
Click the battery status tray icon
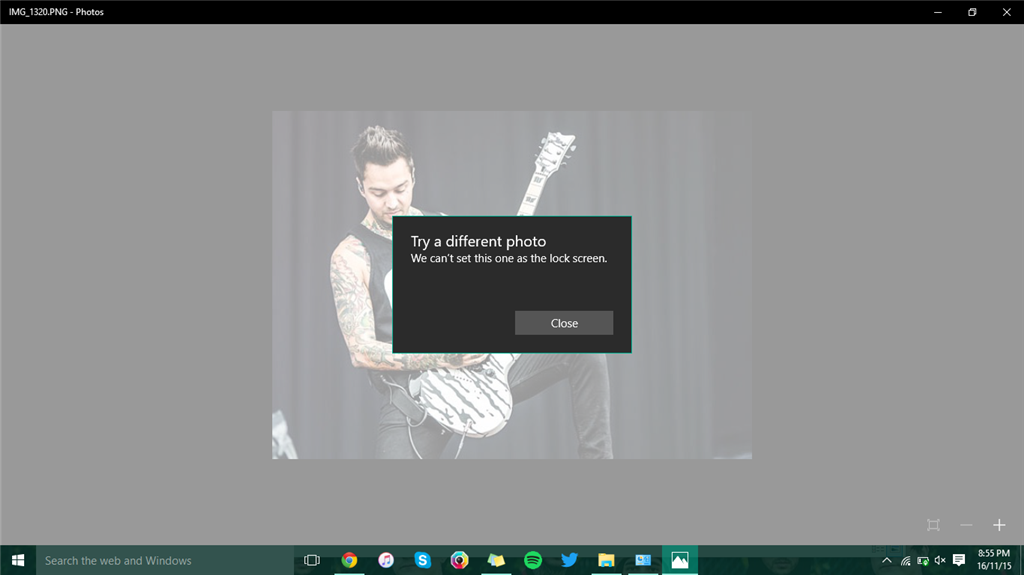(923, 560)
